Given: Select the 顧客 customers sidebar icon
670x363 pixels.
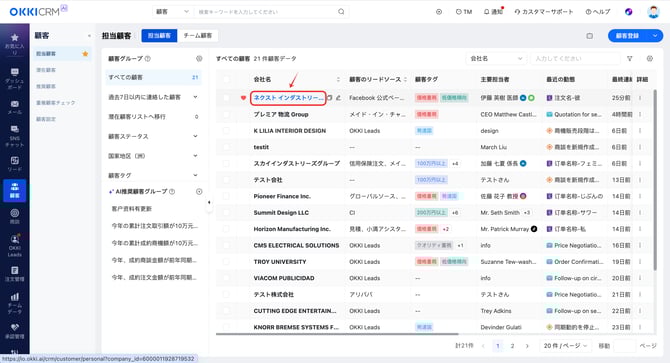Looking at the screenshot, I should point(15,190).
